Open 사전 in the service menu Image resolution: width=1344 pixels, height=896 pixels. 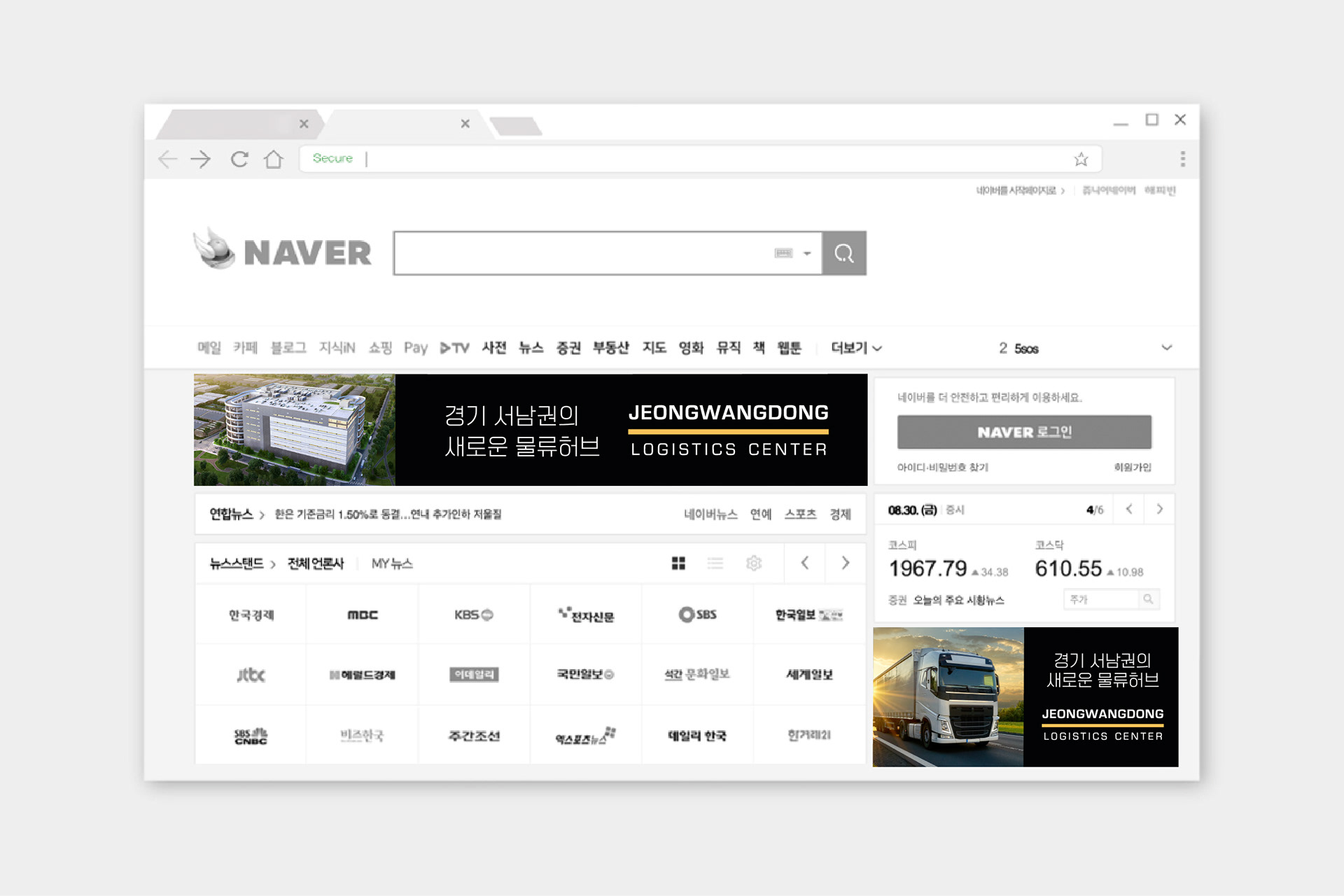click(x=494, y=348)
